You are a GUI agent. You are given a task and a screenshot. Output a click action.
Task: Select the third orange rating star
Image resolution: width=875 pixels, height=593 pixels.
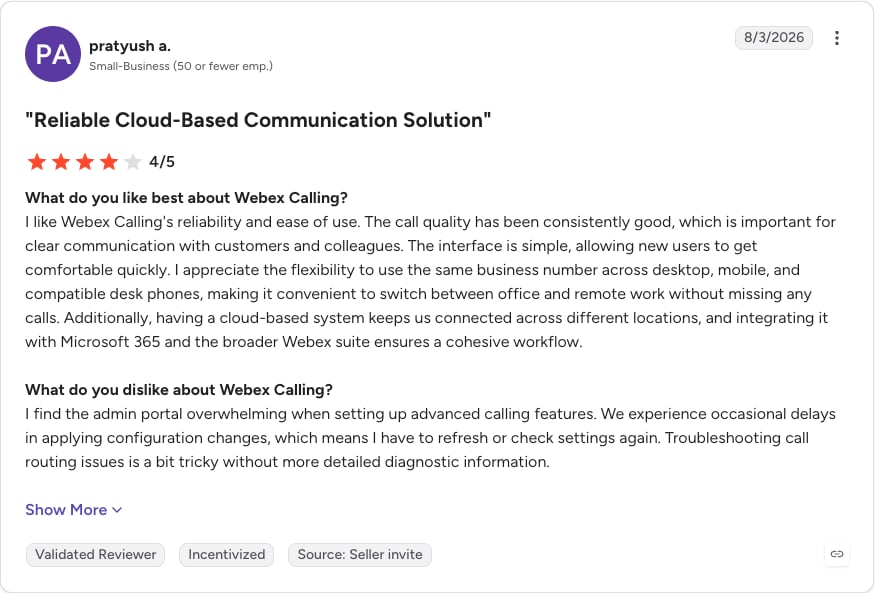coord(85,162)
